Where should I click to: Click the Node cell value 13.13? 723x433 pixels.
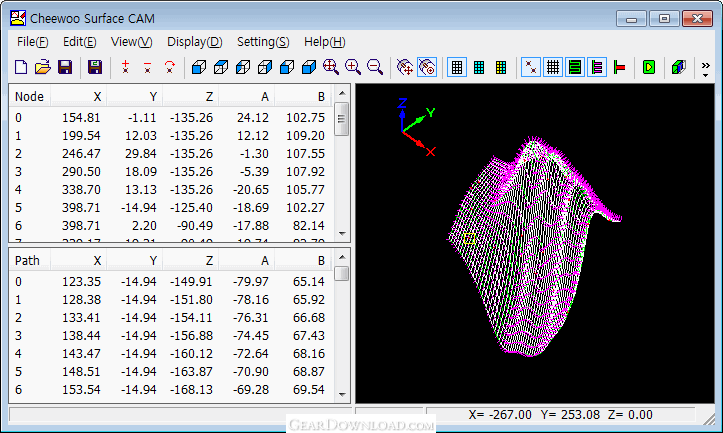click(141, 190)
